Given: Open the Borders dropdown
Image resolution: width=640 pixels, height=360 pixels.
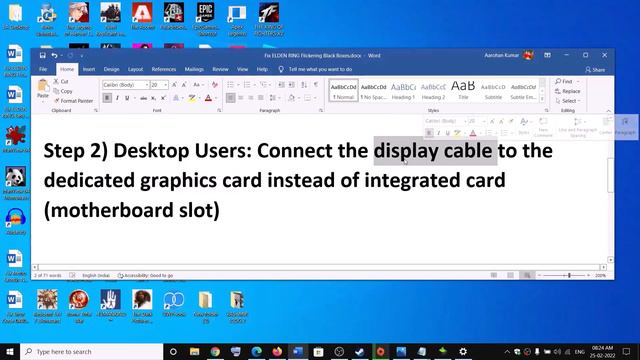Looking at the screenshot, I should pos(314,98).
